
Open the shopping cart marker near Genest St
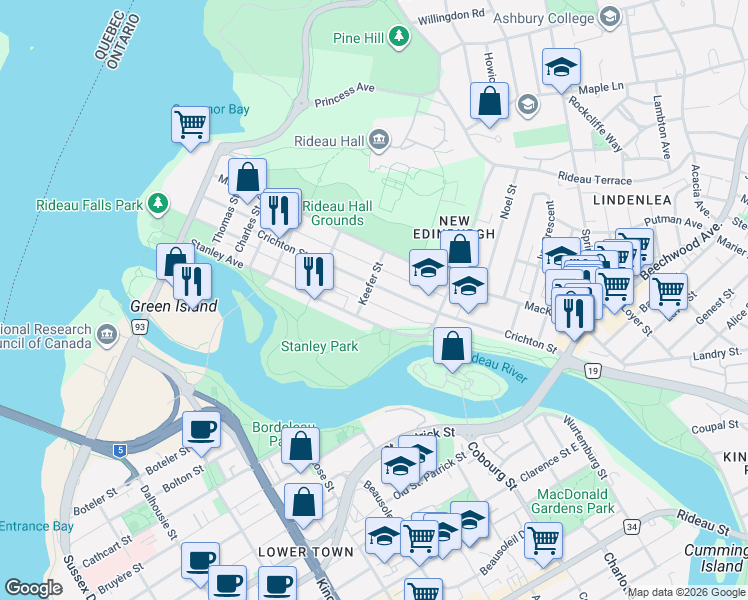(668, 294)
